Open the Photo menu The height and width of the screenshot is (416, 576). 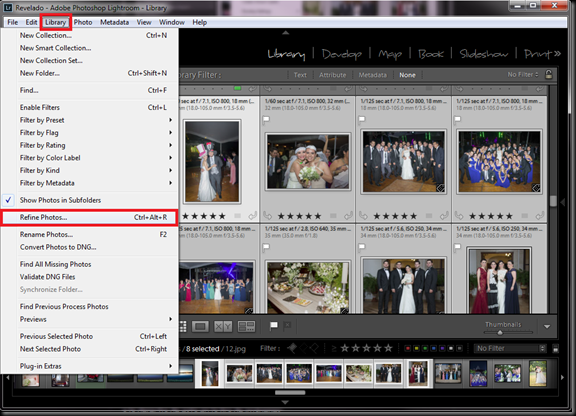click(83, 22)
